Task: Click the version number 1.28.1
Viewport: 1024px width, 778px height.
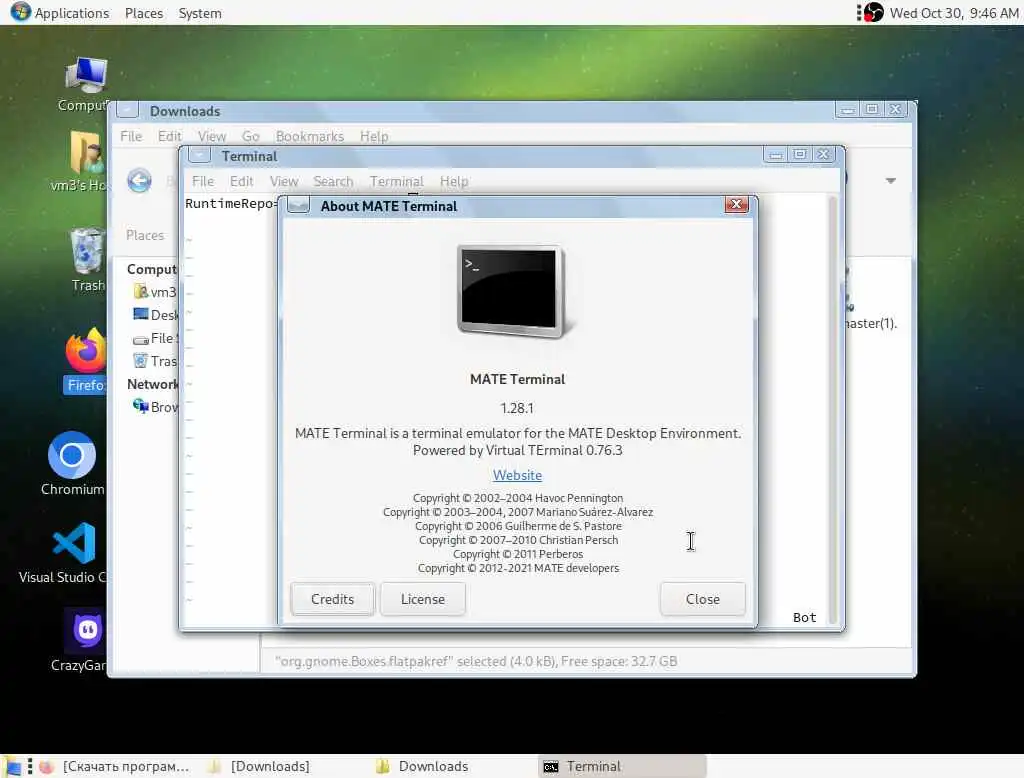Action: 517,408
